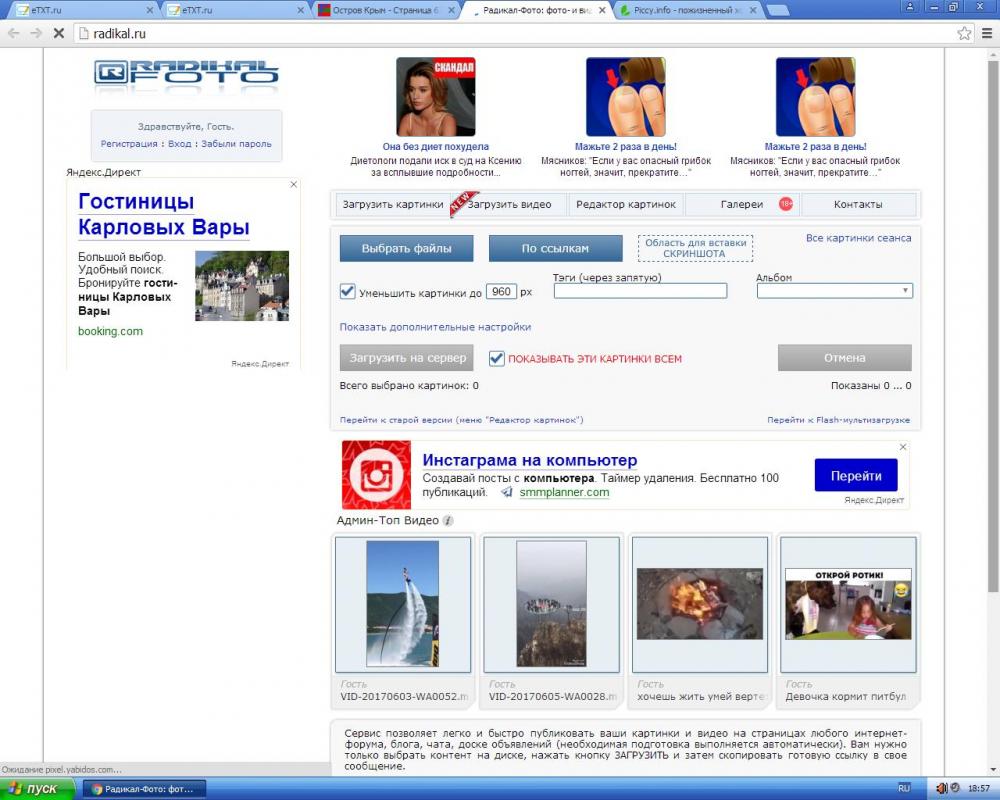This screenshot has width=1000, height=800.
Task: Click the tags input field
Action: (x=640, y=291)
